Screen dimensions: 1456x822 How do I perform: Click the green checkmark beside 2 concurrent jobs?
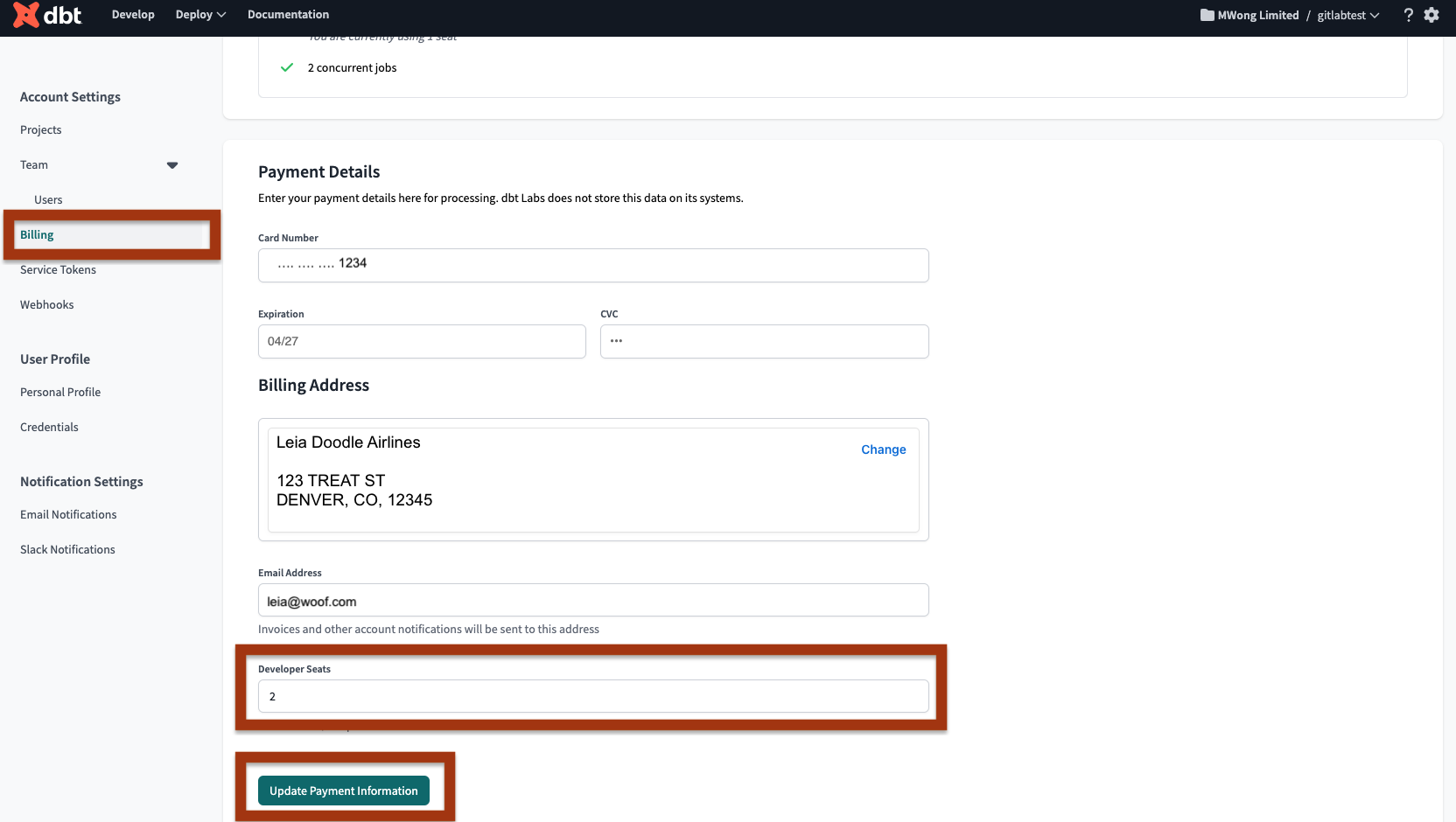[287, 67]
